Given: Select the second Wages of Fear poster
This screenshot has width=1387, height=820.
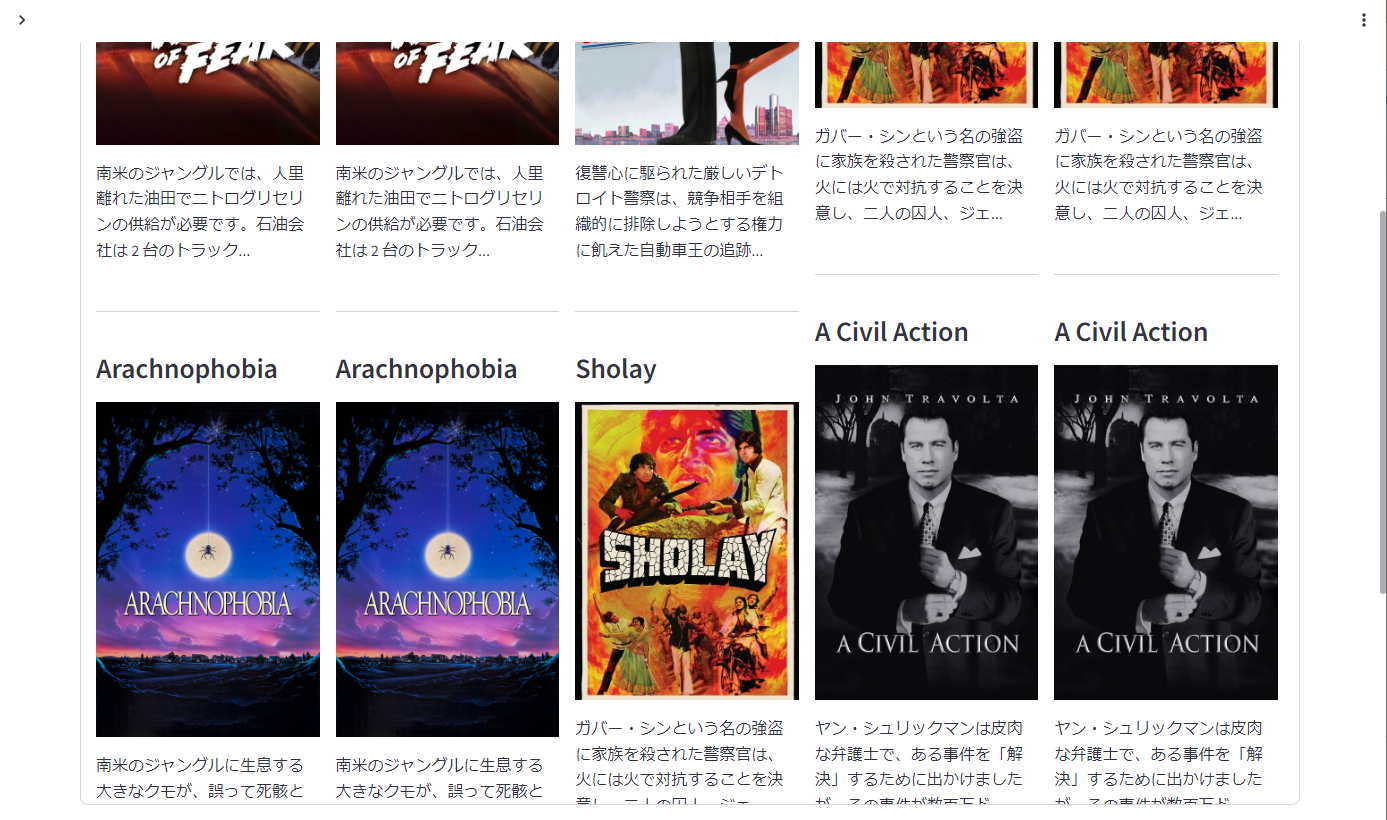Looking at the screenshot, I should (447, 93).
